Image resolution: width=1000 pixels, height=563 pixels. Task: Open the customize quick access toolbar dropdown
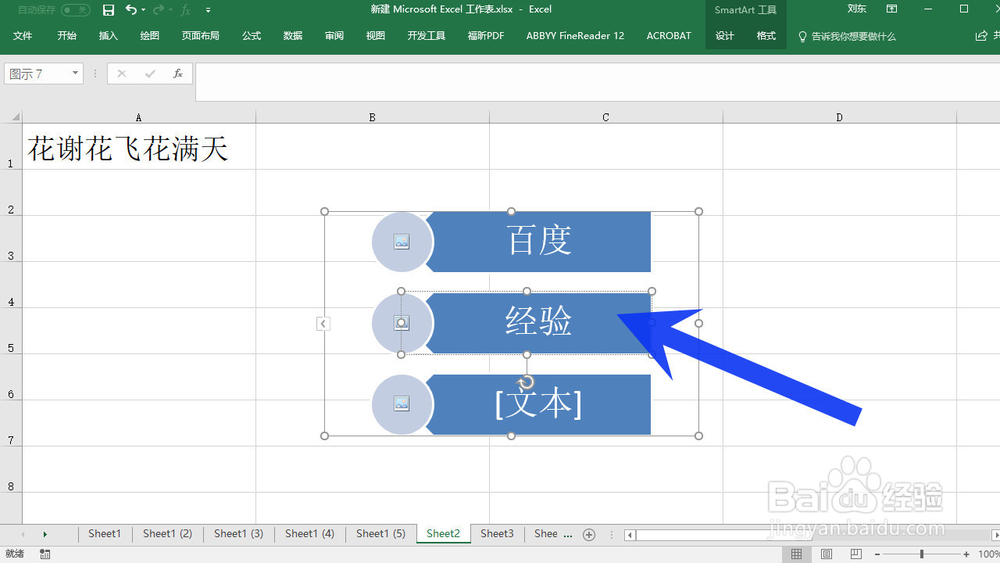click(208, 10)
